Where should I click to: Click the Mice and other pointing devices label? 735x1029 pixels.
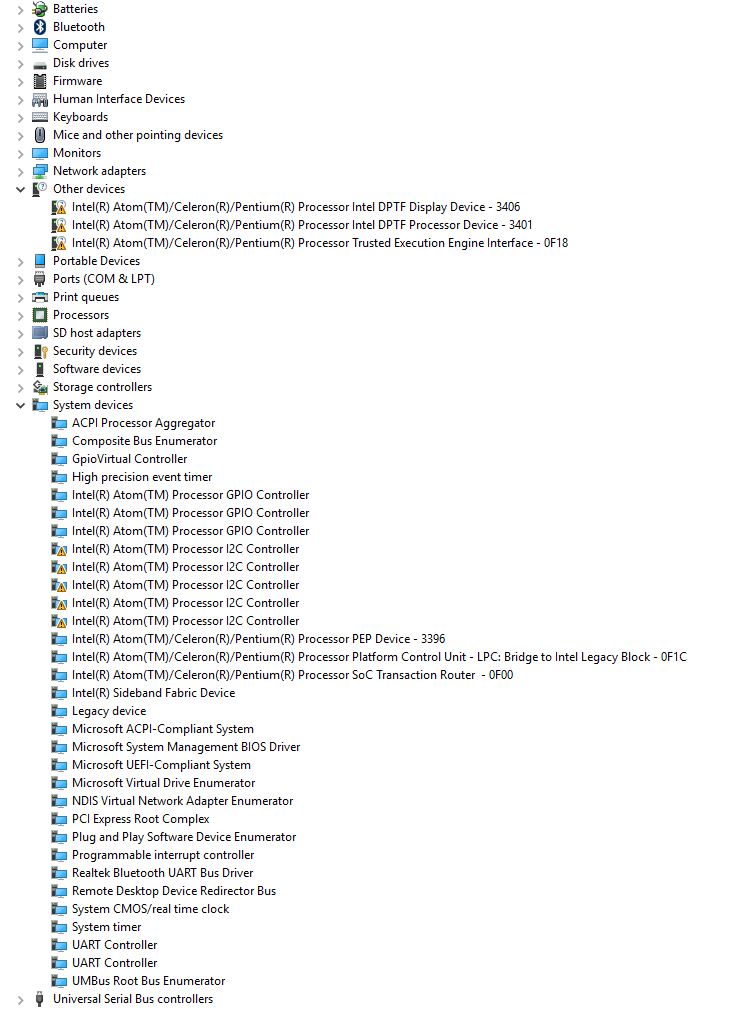[x=138, y=135]
